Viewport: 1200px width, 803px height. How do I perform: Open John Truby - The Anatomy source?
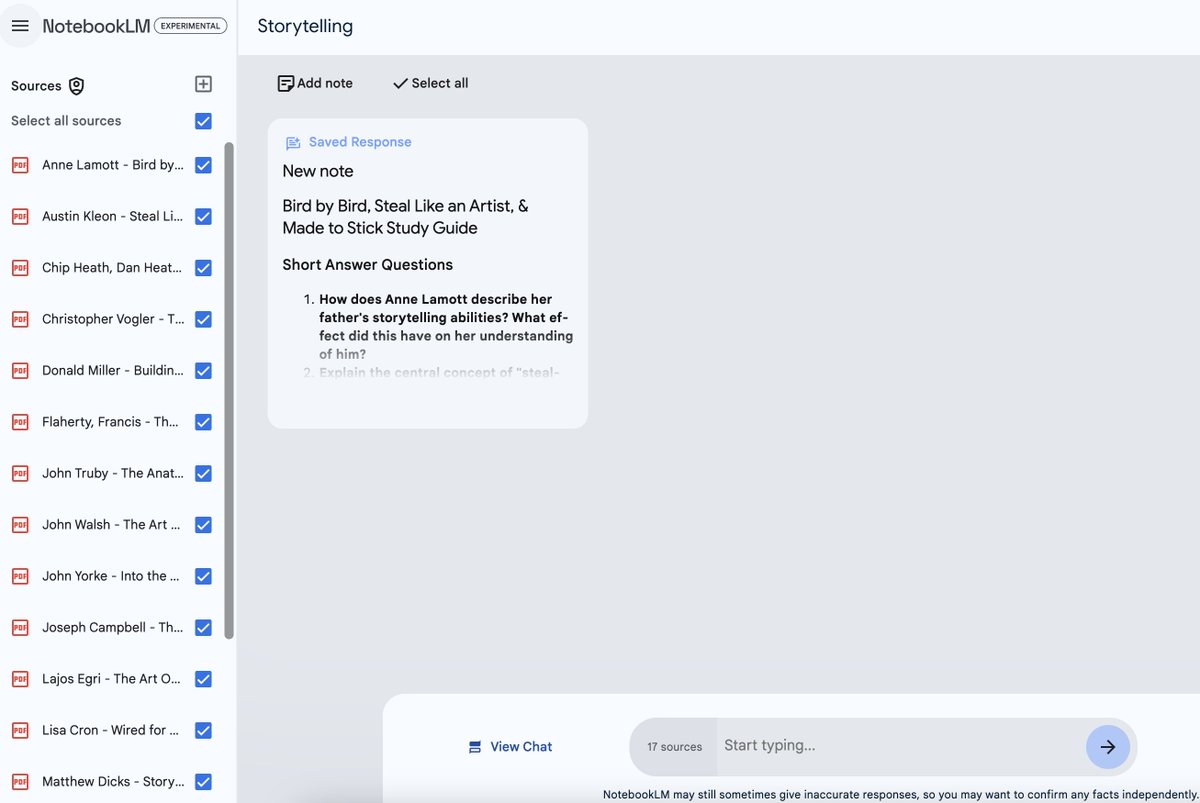tap(113, 473)
